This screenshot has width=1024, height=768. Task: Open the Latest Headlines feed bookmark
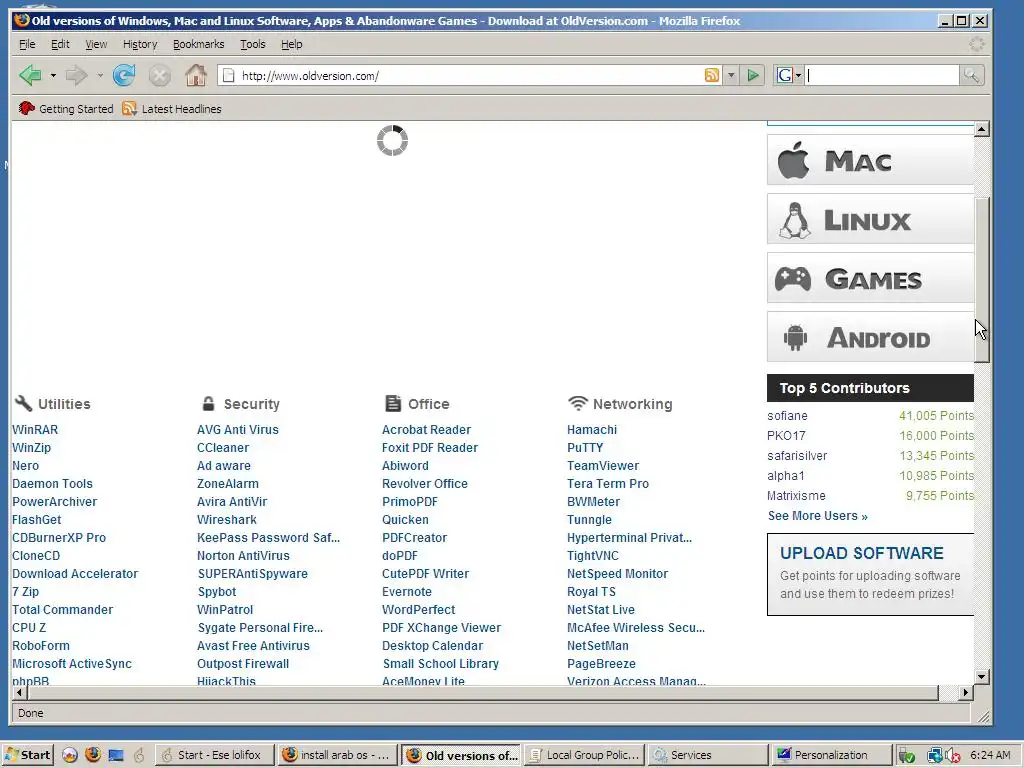pyautogui.click(x=172, y=108)
